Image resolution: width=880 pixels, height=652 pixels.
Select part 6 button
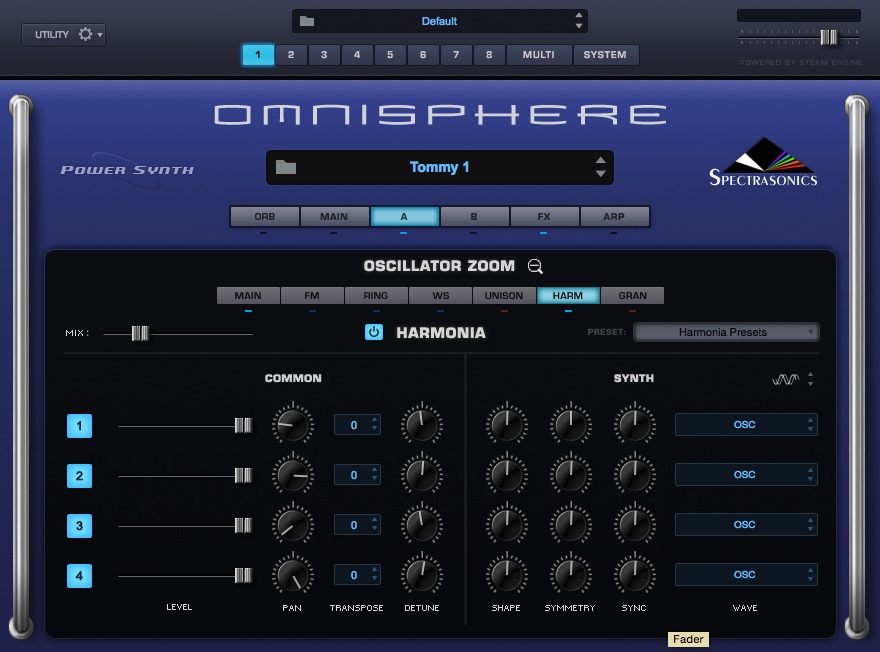pos(423,55)
